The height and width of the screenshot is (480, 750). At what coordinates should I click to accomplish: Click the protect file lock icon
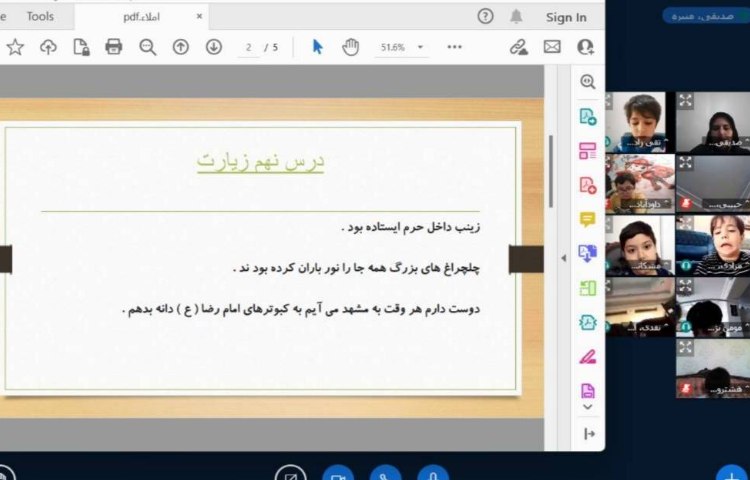pos(81,47)
